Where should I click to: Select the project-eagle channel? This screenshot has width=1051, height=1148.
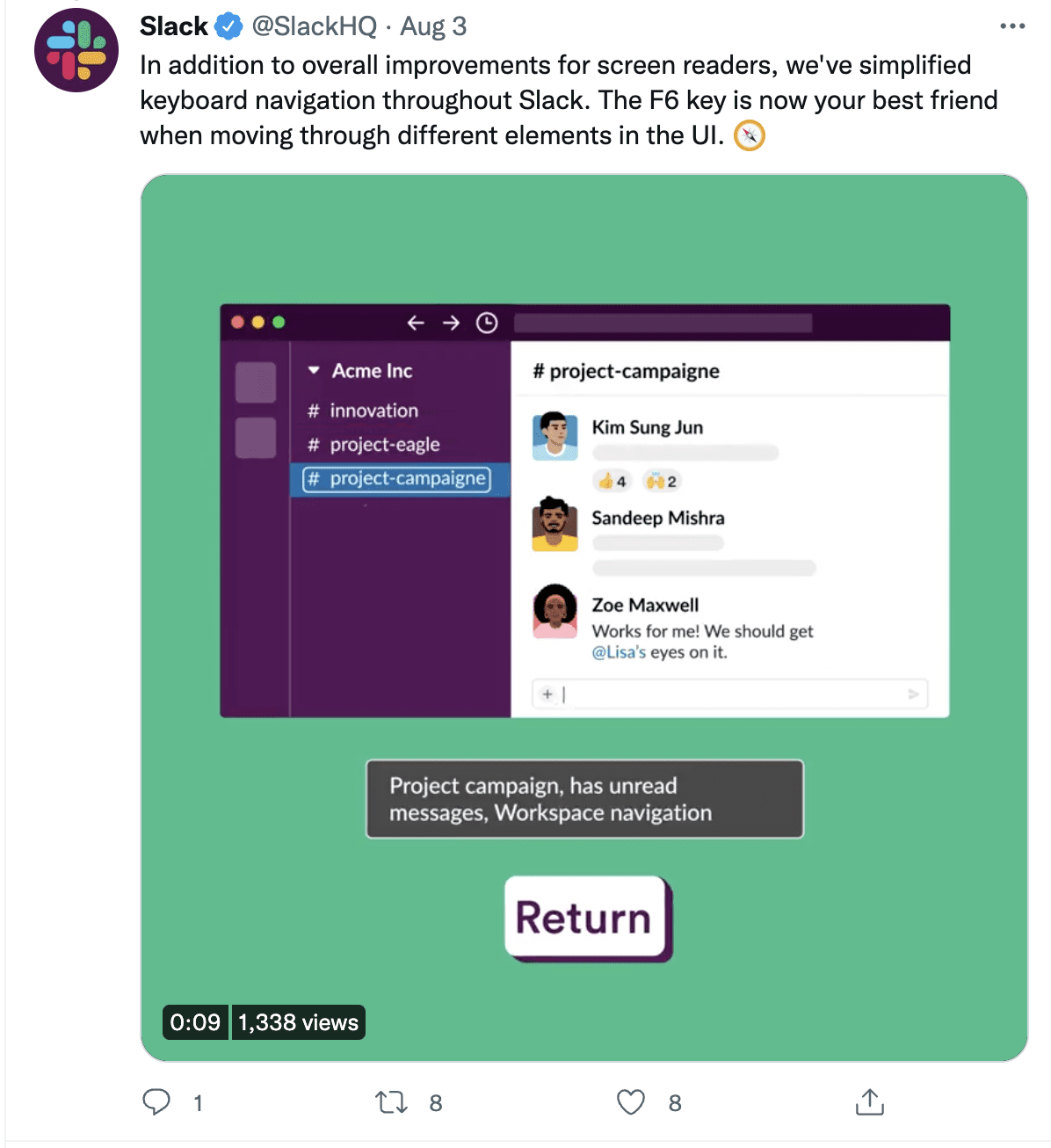pos(373,445)
